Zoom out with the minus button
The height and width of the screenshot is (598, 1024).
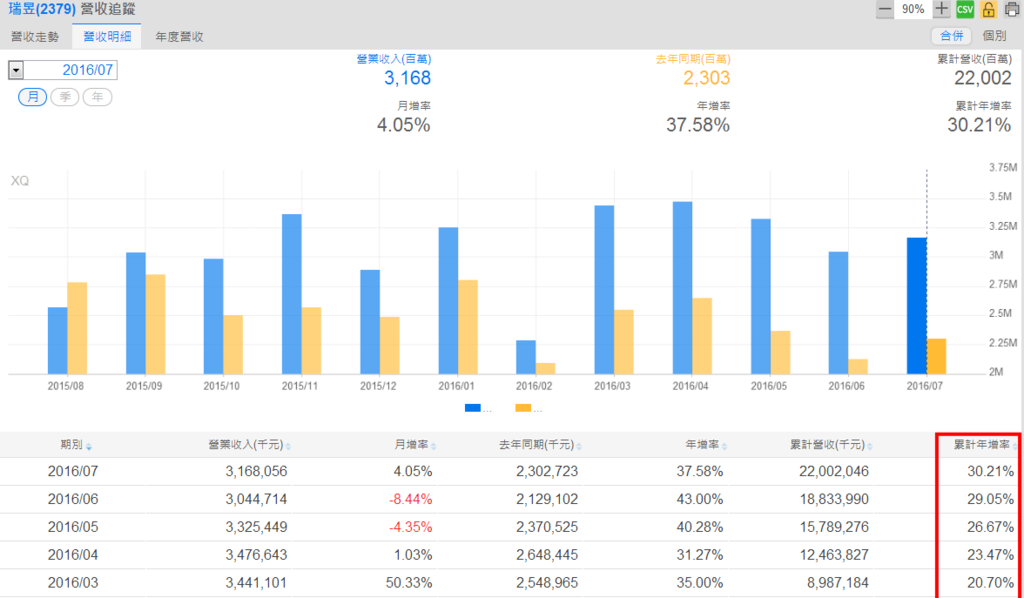click(884, 9)
